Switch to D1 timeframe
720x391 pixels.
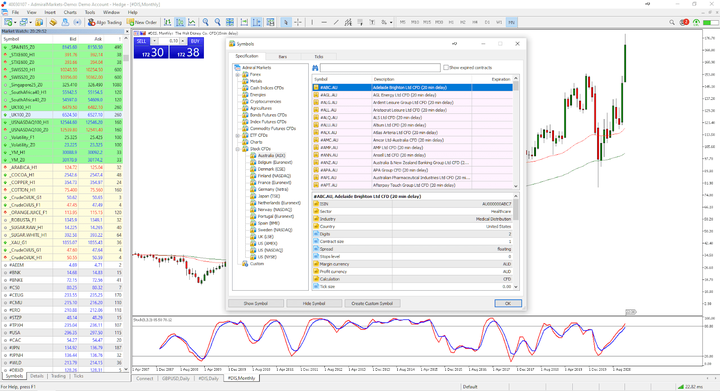point(487,22)
